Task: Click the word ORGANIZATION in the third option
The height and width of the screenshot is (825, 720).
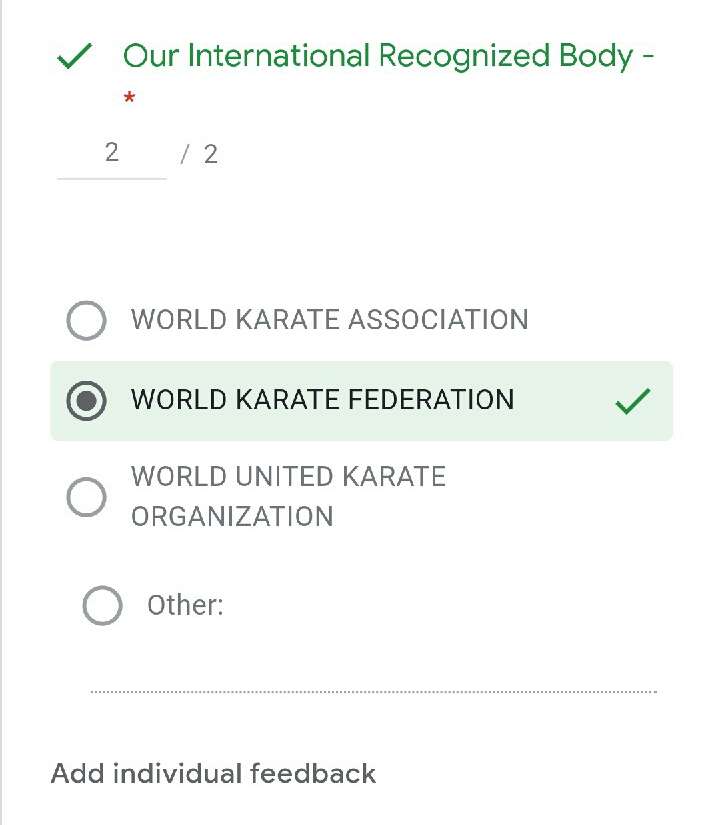Action: point(232,517)
